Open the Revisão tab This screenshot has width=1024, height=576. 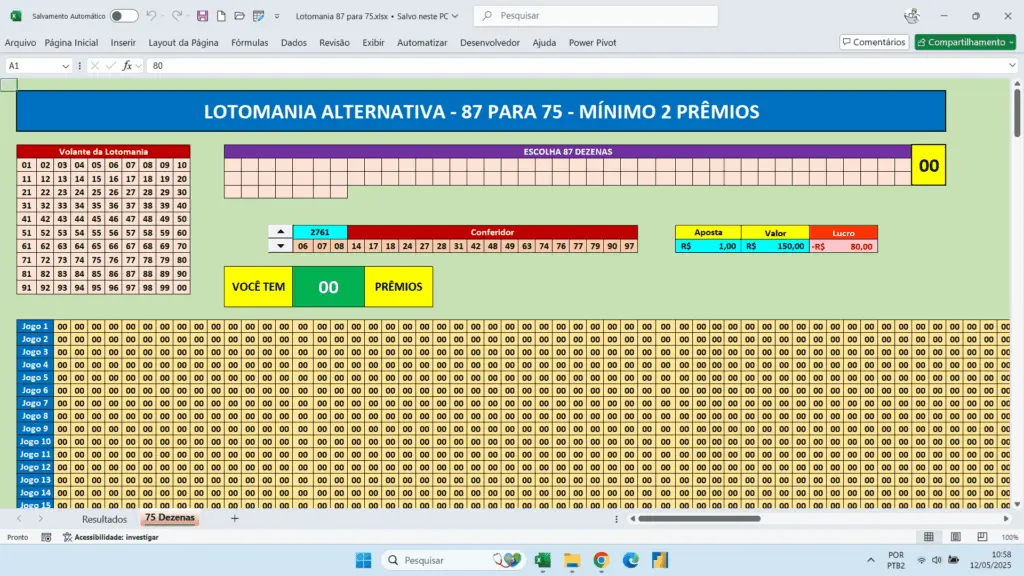point(334,42)
